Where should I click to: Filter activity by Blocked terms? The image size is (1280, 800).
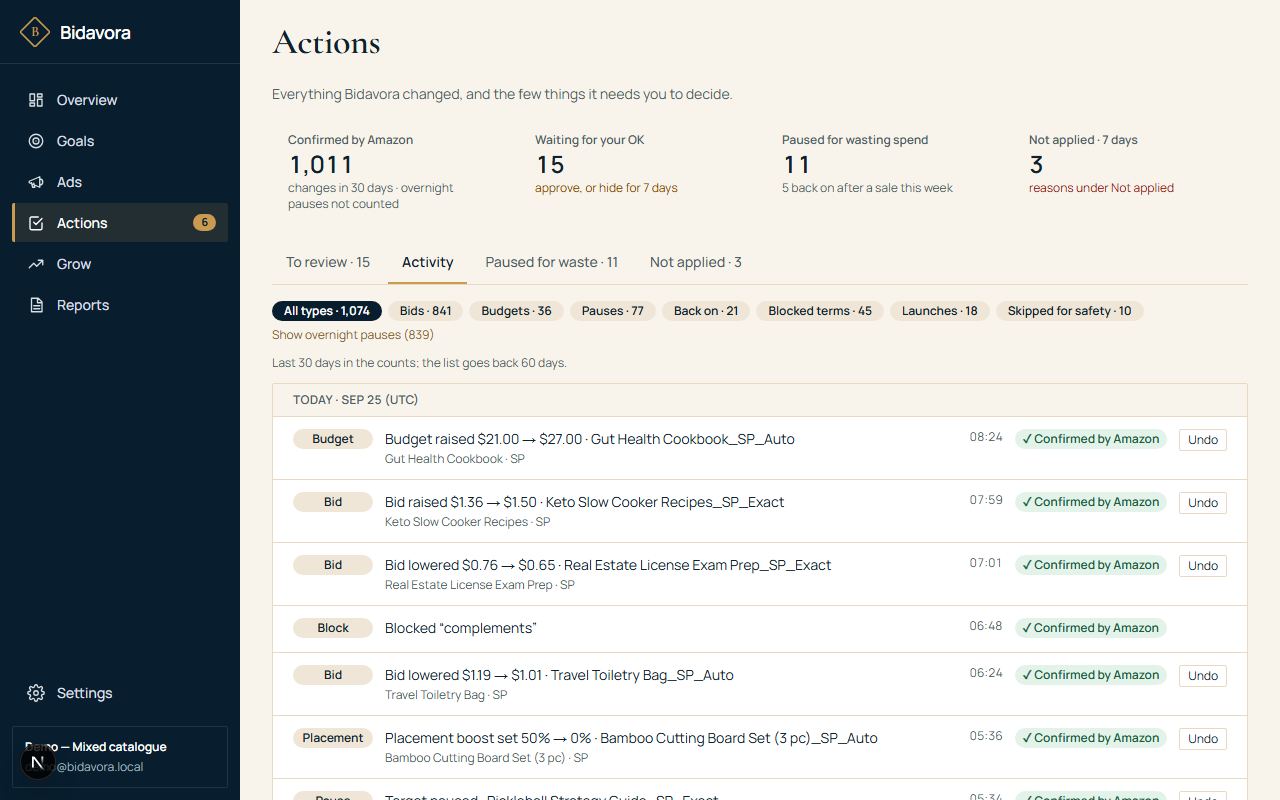(x=820, y=311)
